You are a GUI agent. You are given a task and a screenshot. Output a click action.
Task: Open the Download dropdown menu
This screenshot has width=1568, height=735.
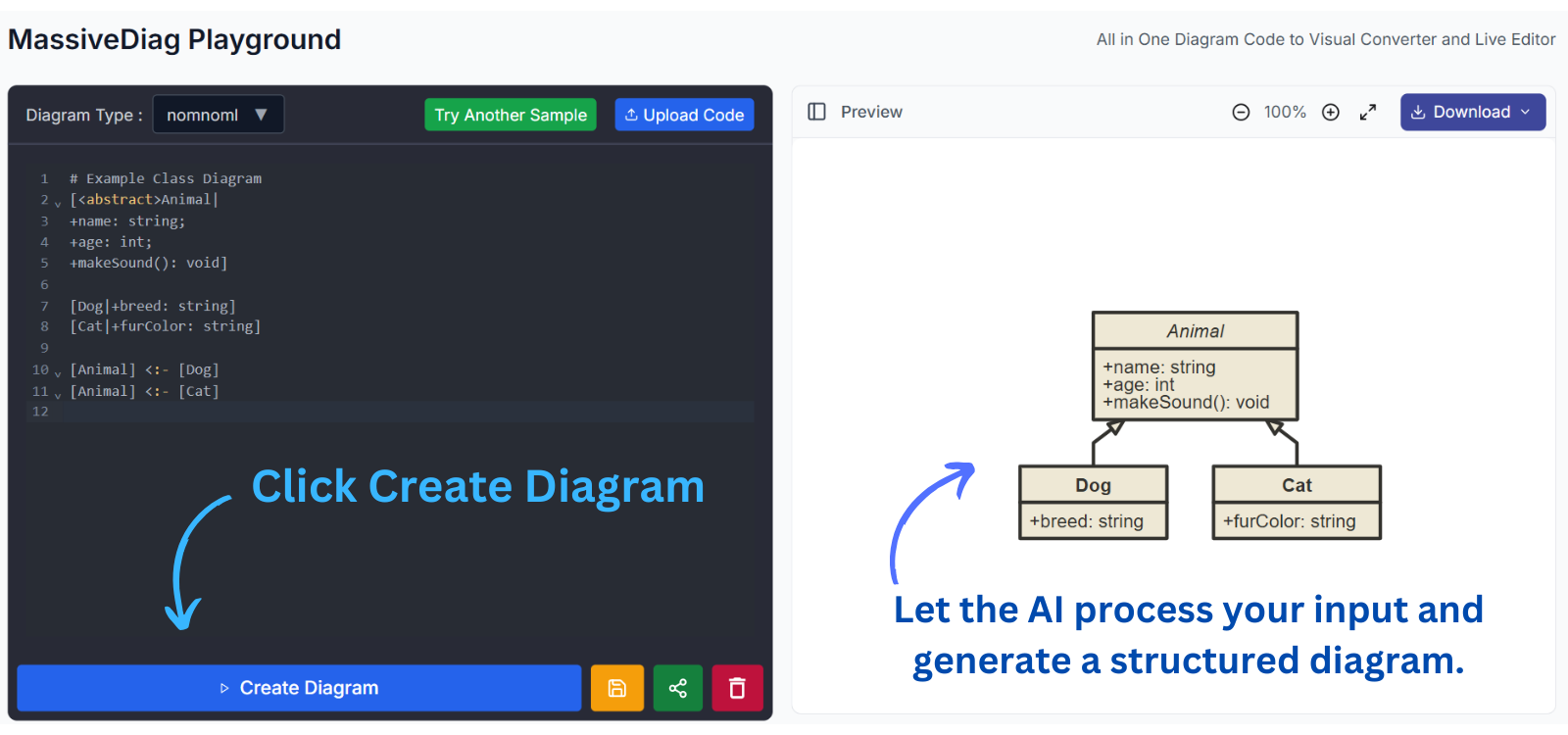click(1473, 112)
